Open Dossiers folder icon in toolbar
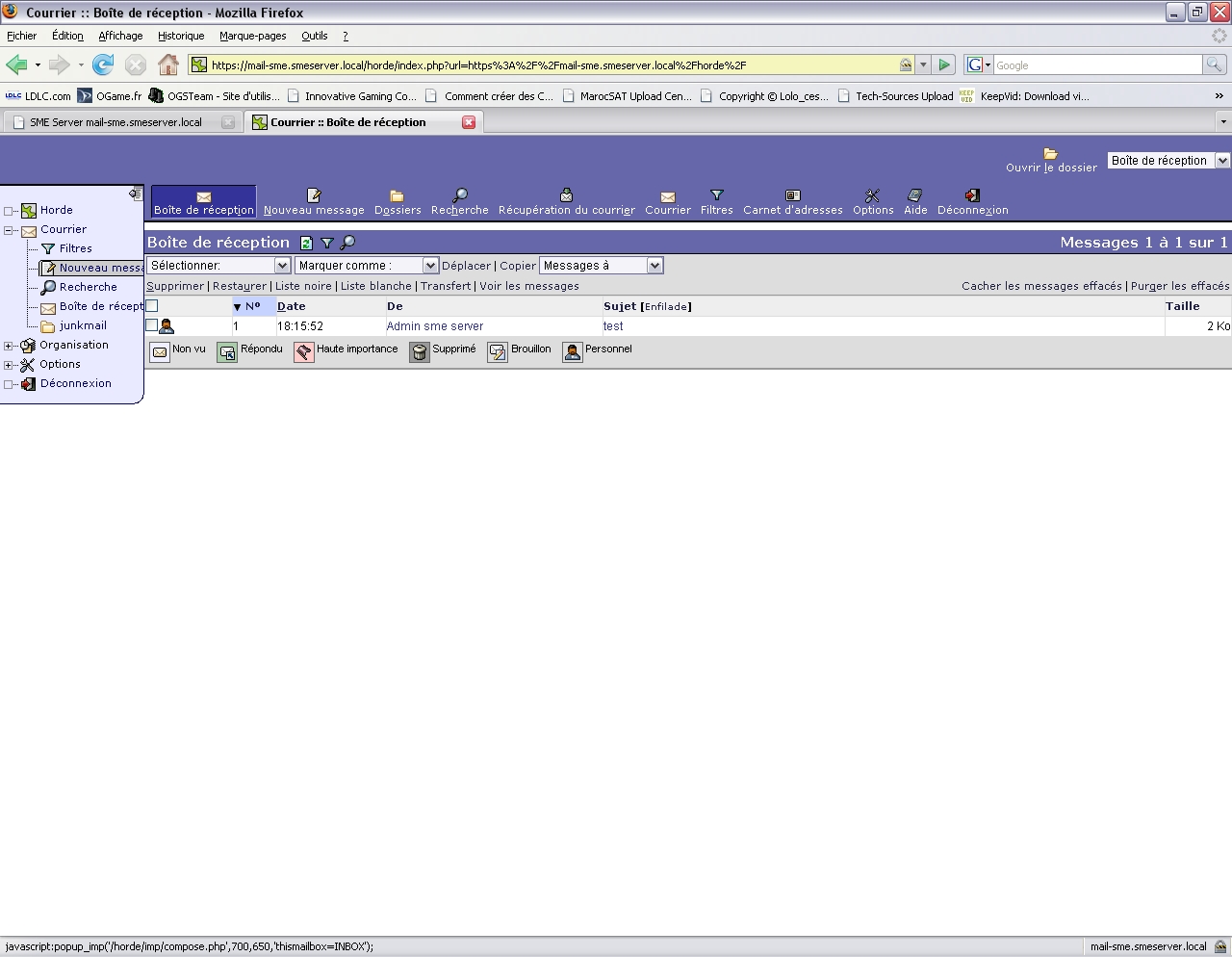This screenshot has height=957, width=1232. point(397,195)
